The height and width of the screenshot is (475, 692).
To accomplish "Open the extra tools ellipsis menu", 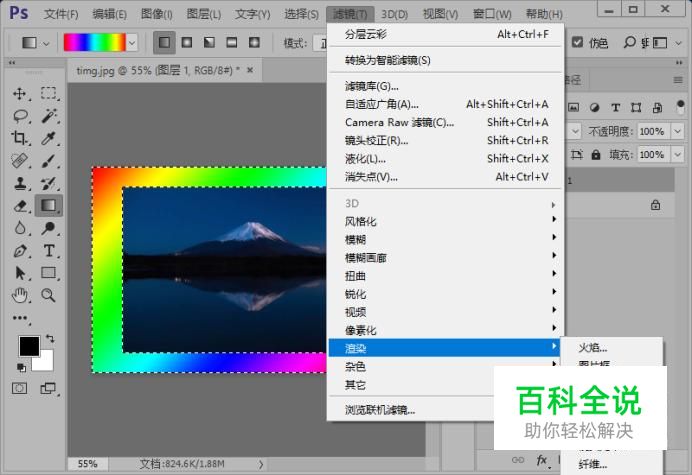I will 20,318.
